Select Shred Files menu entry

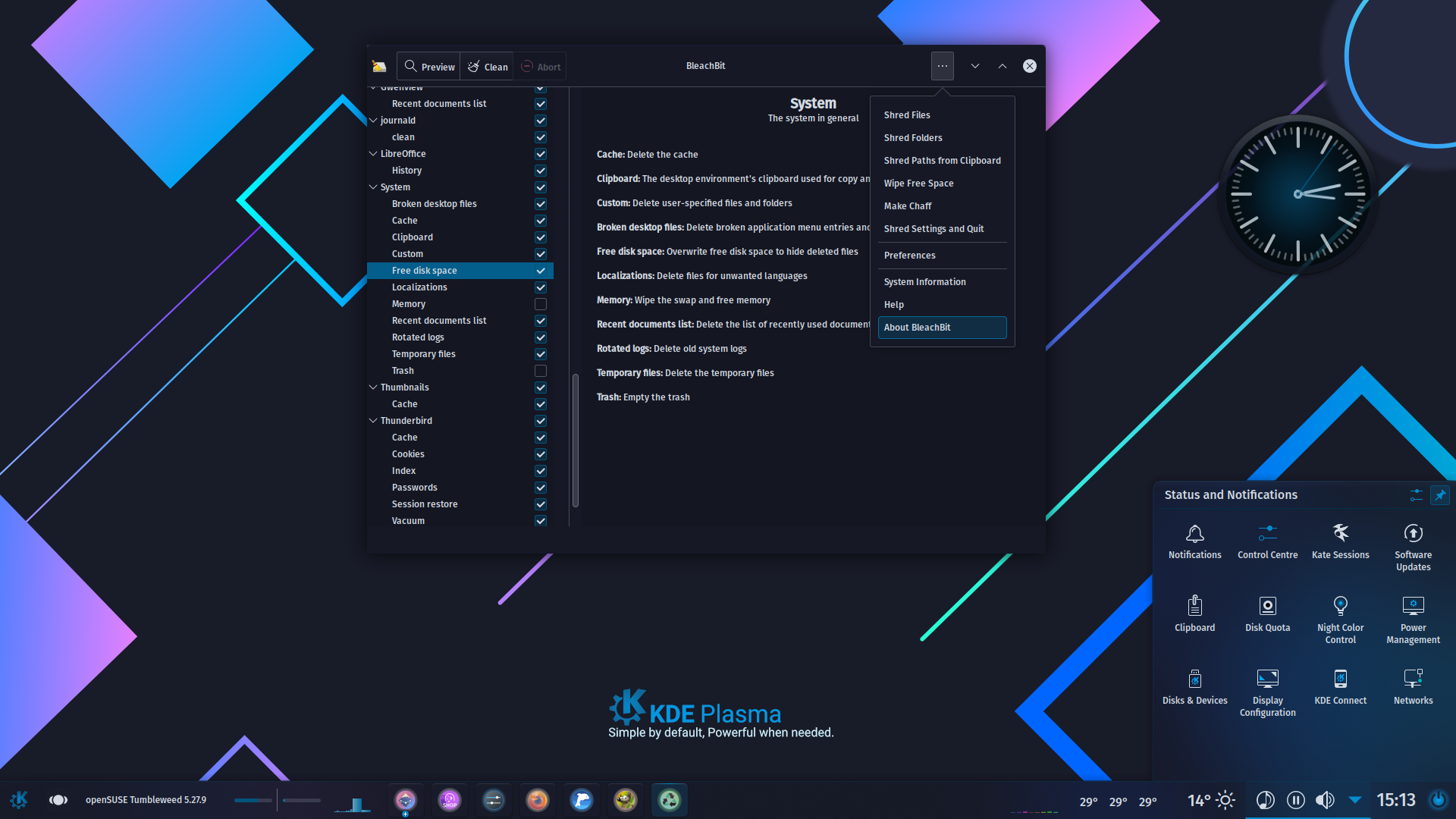point(942,115)
